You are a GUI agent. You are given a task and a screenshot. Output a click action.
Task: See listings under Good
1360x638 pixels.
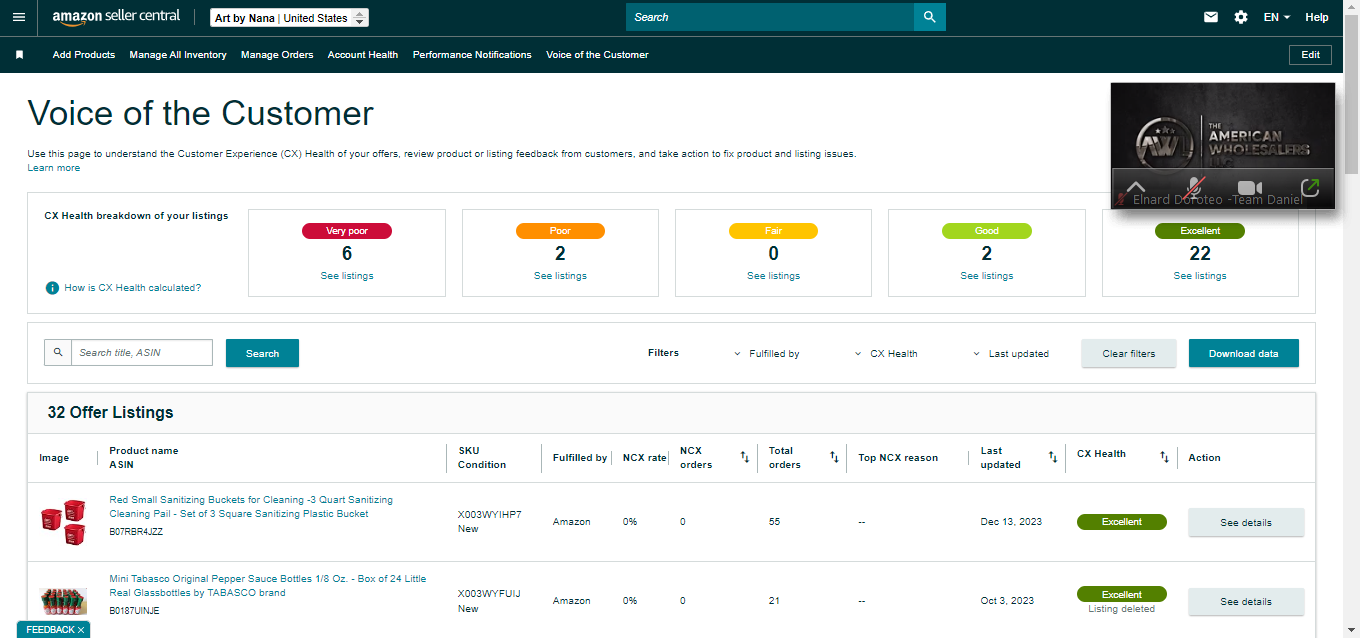(x=987, y=276)
